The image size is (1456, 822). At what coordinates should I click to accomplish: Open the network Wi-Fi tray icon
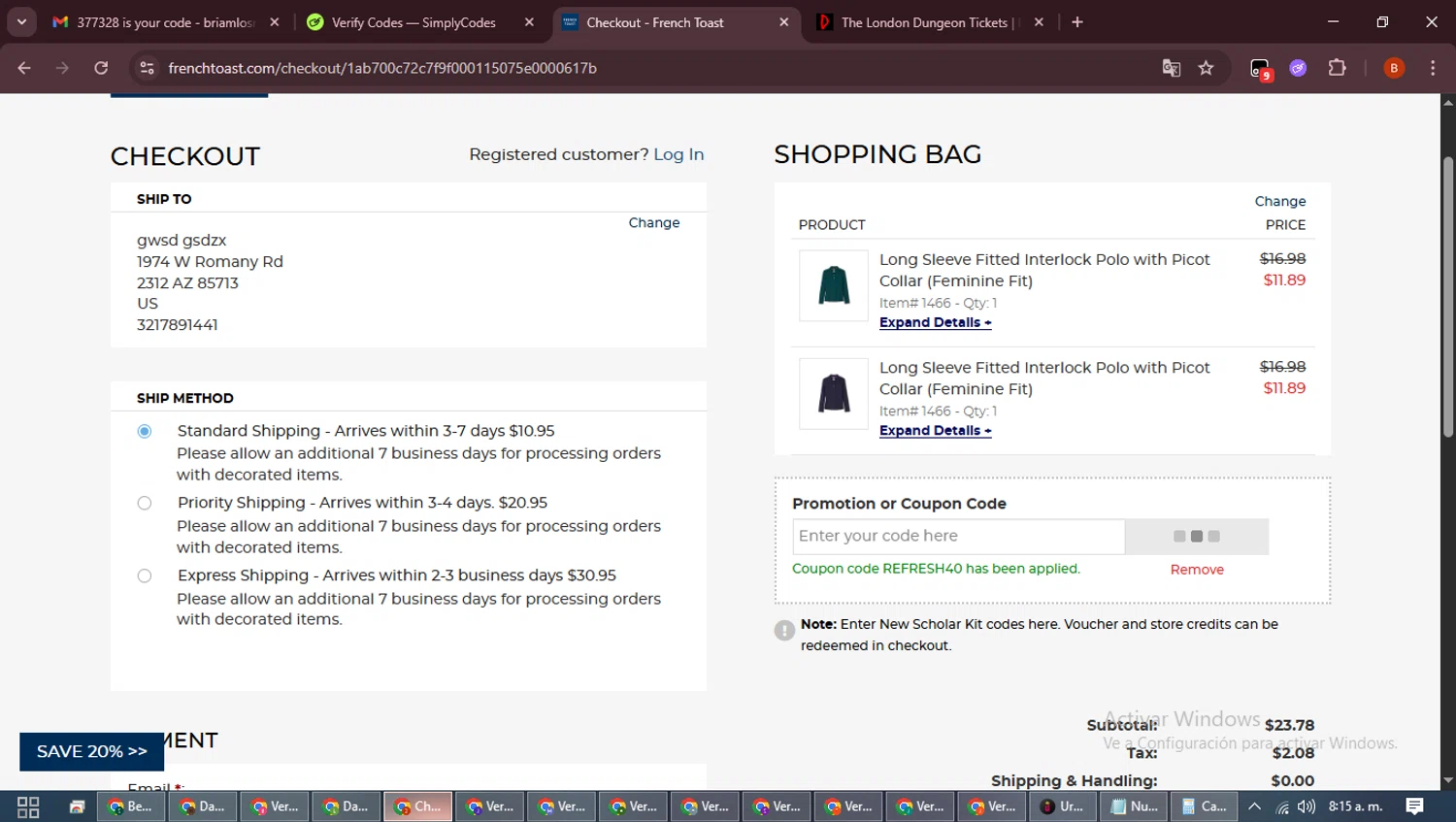(x=1282, y=806)
